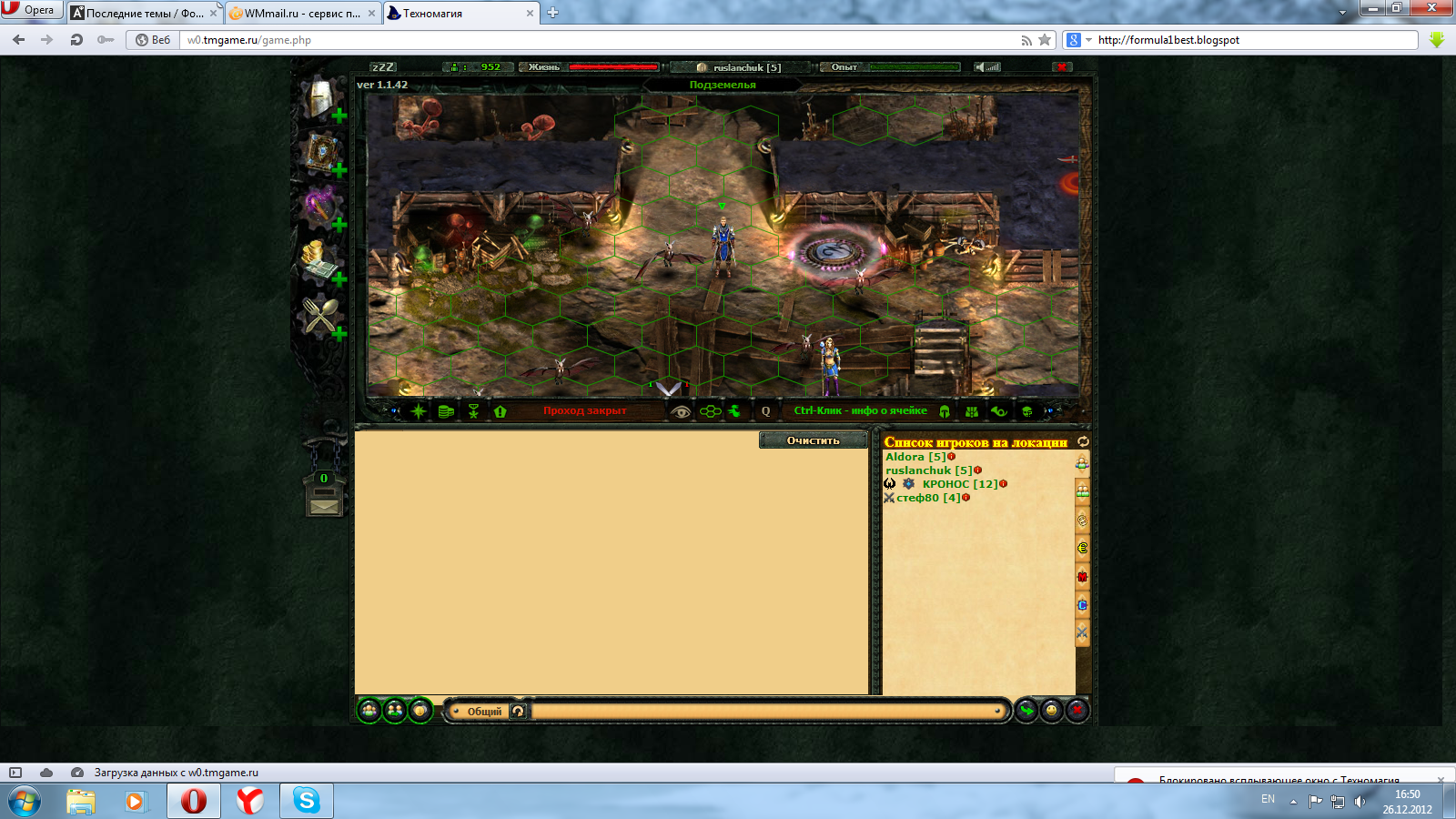This screenshot has height=819, width=1456.
Task: Click the green stacked coins icon
Action: (446, 411)
